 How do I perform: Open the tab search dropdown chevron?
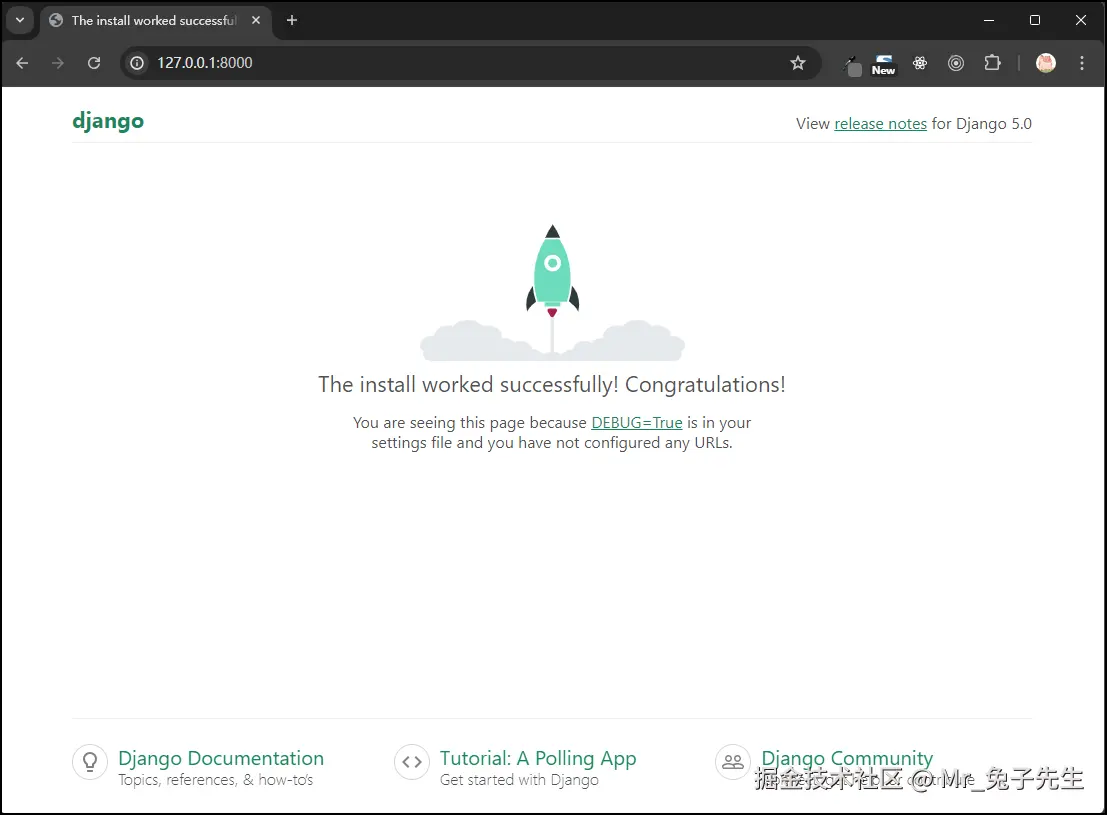coord(20,20)
